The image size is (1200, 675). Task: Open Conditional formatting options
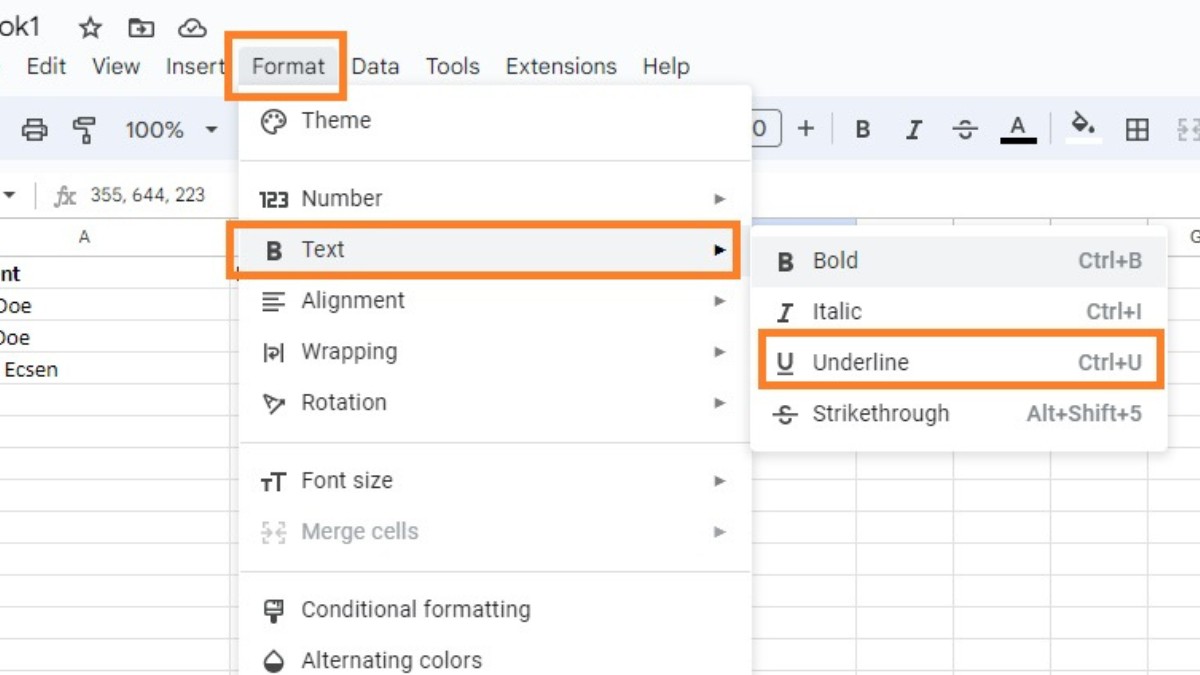click(x=415, y=610)
